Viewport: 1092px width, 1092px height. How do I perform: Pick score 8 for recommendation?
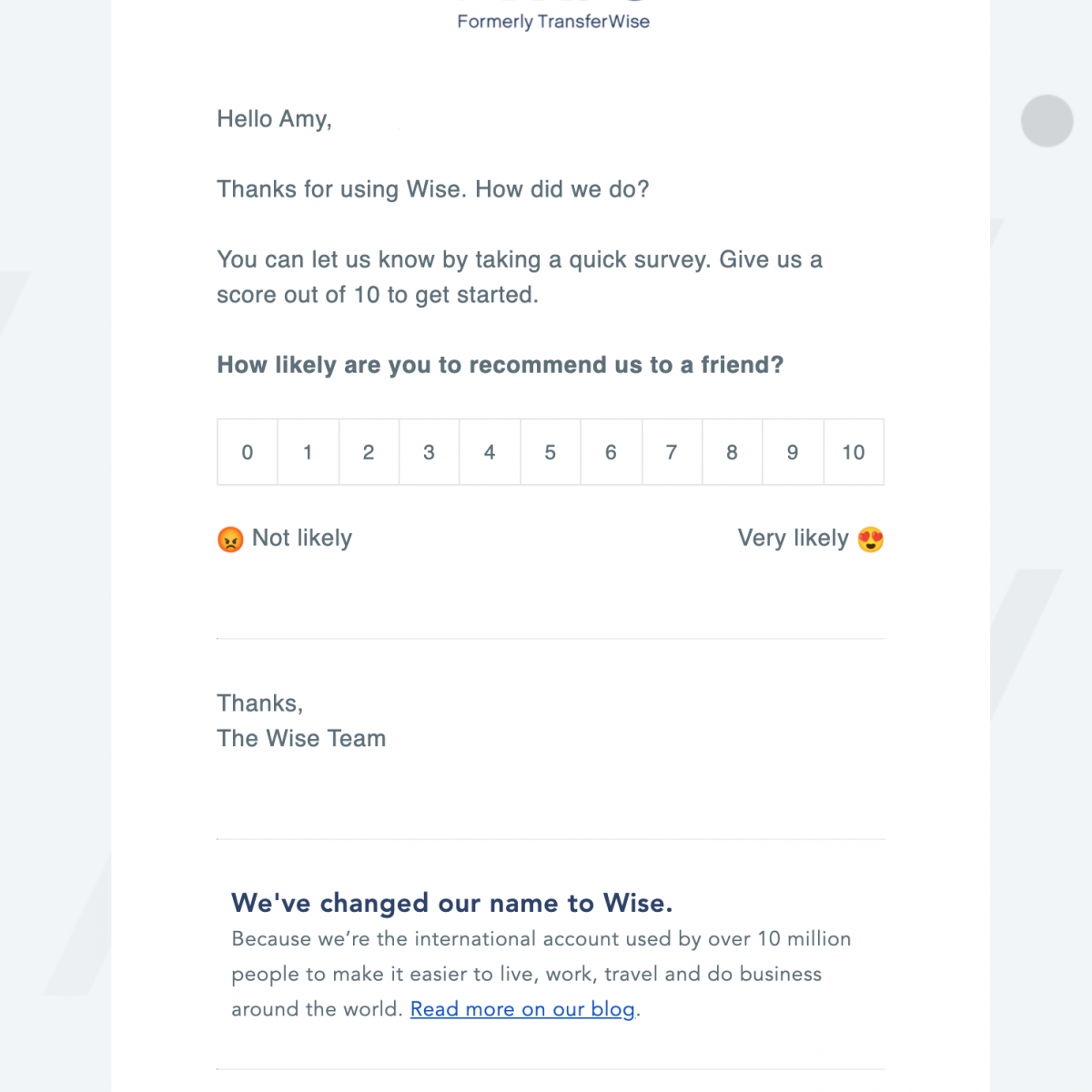point(732,452)
